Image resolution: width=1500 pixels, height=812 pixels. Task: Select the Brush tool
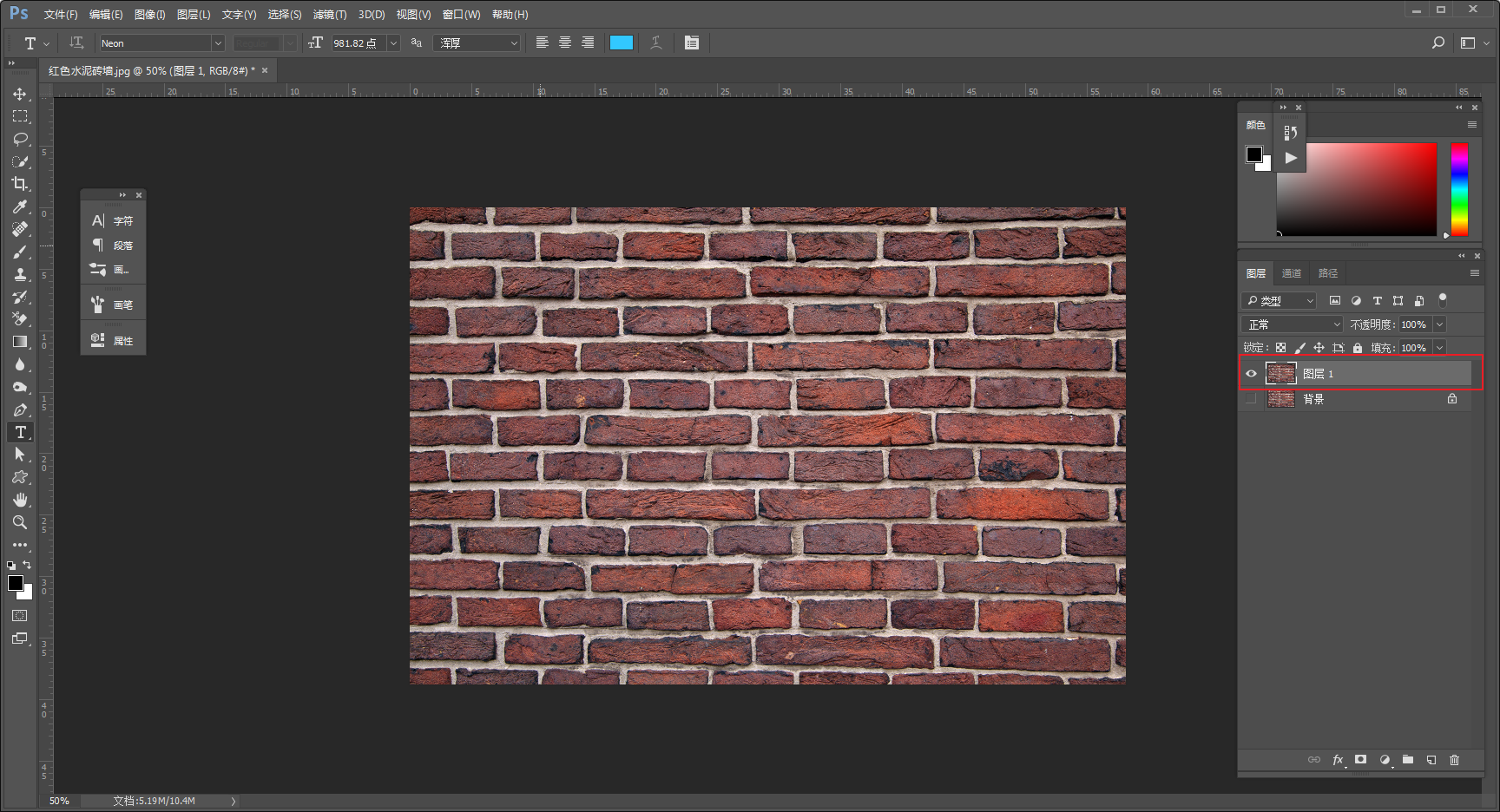(20, 252)
